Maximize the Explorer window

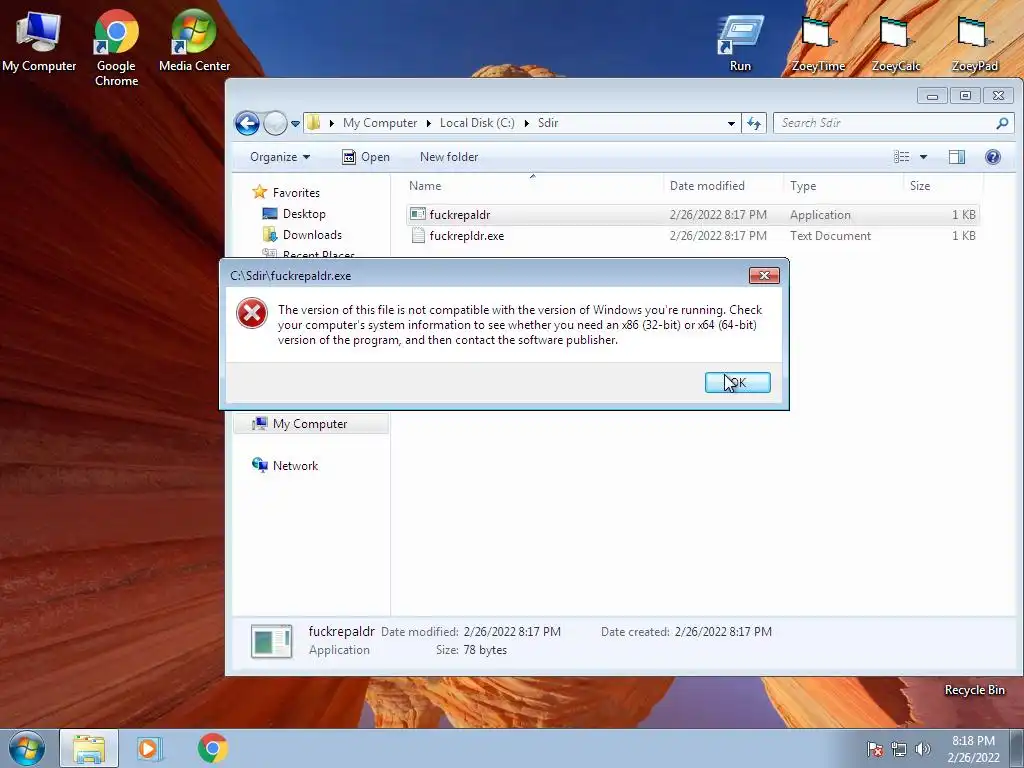(x=965, y=96)
